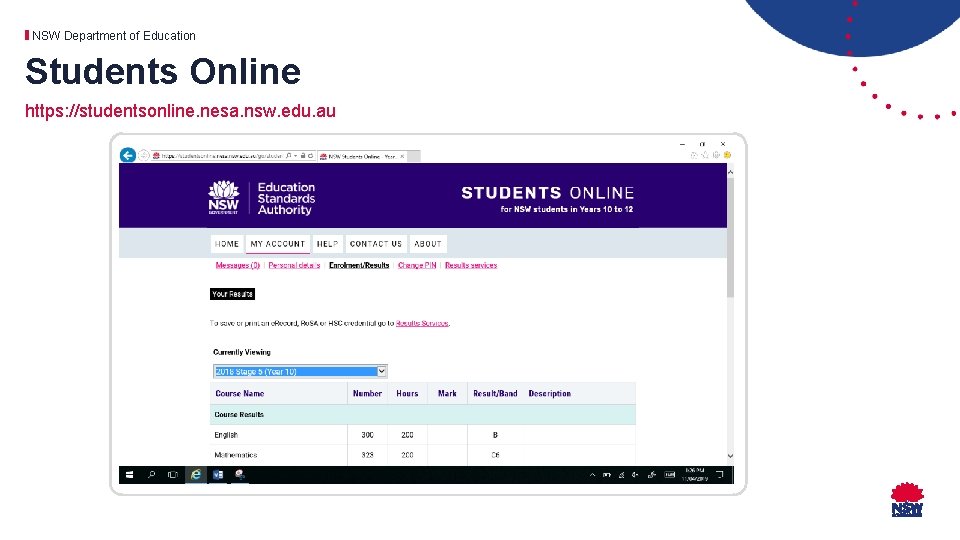
Task: Click the taskbar search magnifier icon
Action: click(151, 474)
